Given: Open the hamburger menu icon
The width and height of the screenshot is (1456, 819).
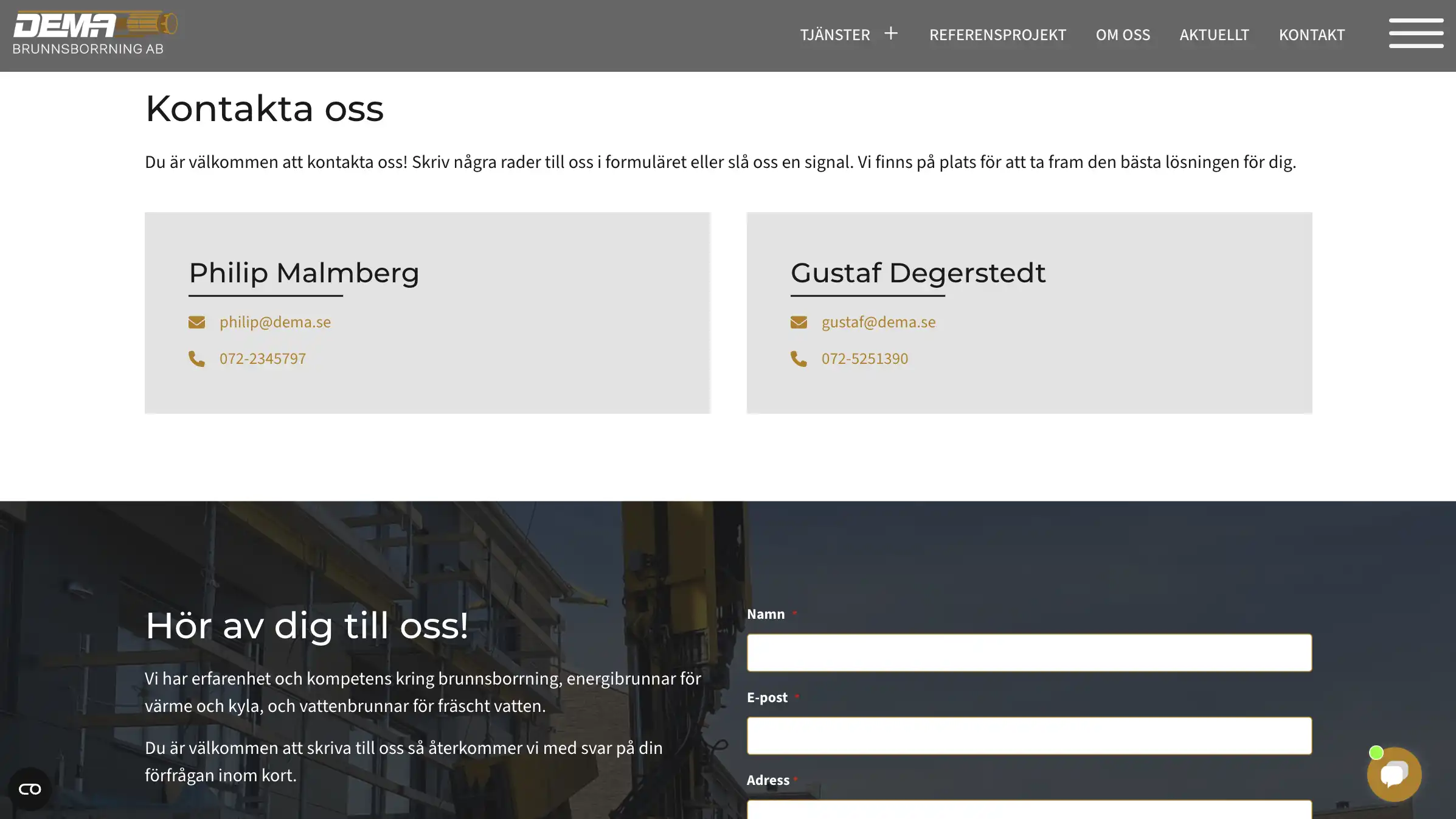Looking at the screenshot, I should pyautogui.click(x=1416, y=33).
